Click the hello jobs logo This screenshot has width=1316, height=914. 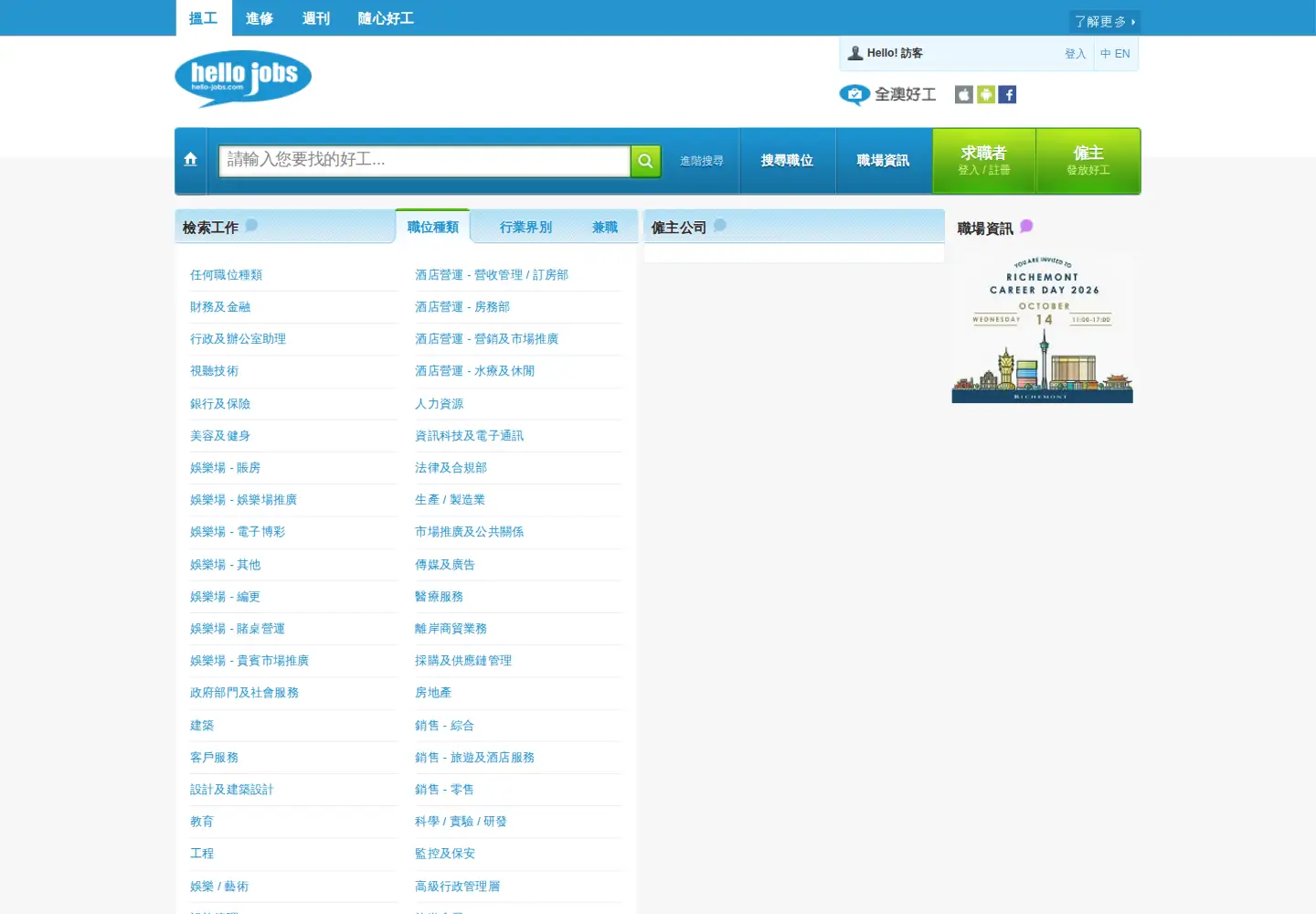tap(243, 79)
